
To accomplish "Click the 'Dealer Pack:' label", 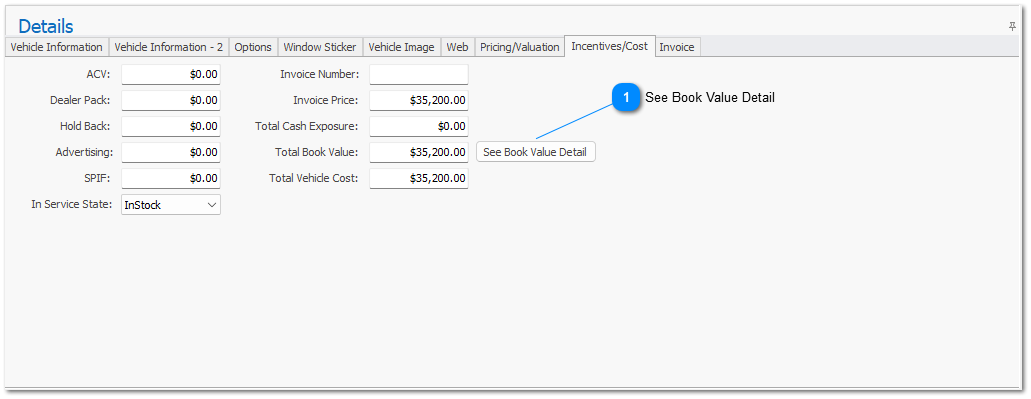I will point(80,101).
